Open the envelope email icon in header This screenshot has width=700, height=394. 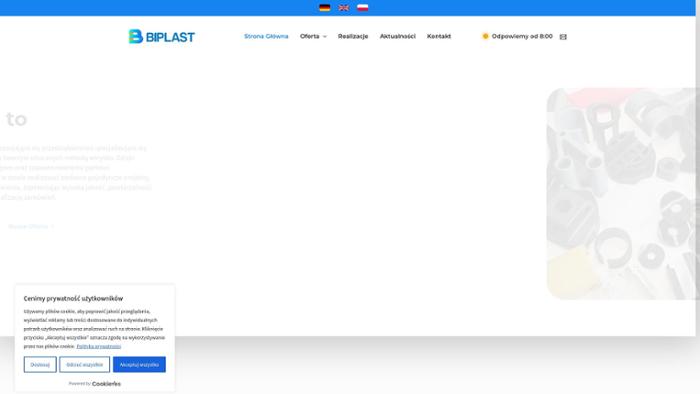(563, 37)
